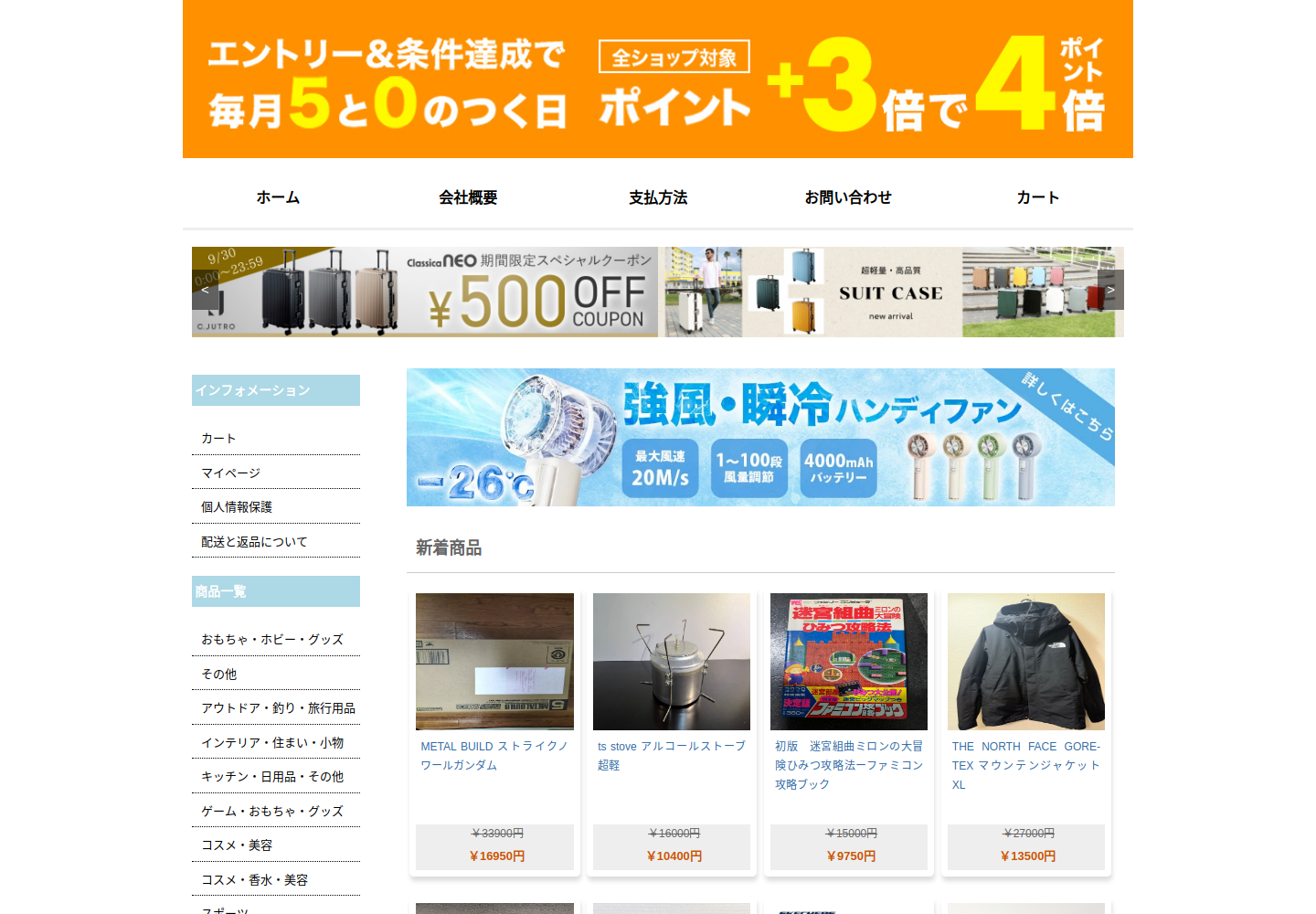
Task: Go to 支払方法 page in navigation
Action: tap(658, 197)
